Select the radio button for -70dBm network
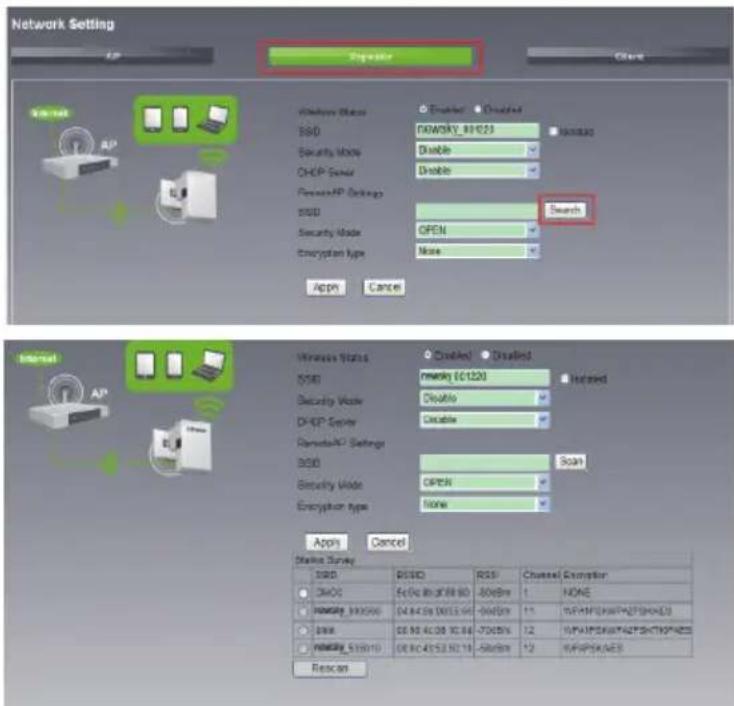 click(x=303, y=630)
